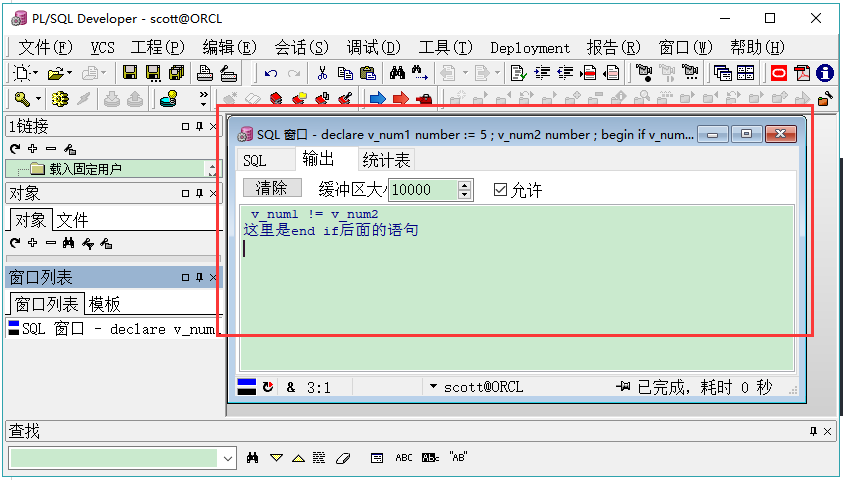Viewport: 843px width, 480px height.
Task: Increase buffer size with the up stepper
Action: coord(465,185)
